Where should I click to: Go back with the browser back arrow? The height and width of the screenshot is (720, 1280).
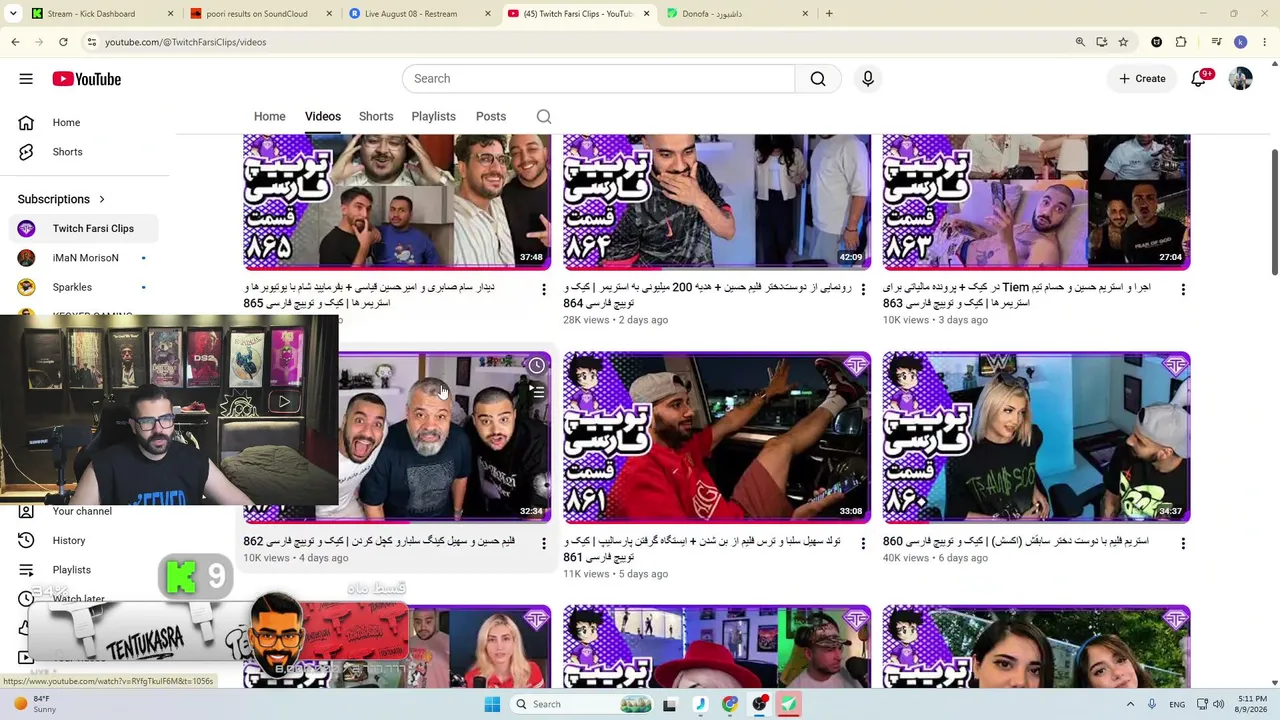coord(15,42)
